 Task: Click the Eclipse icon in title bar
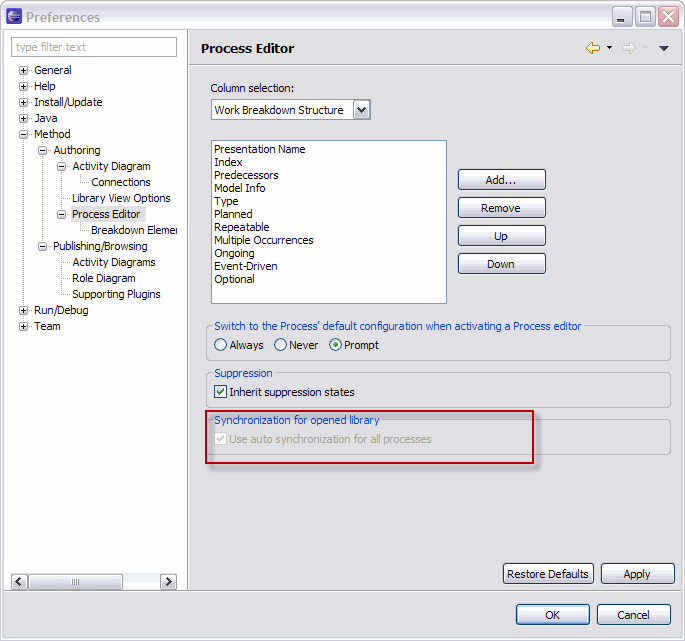coord(14,16)
